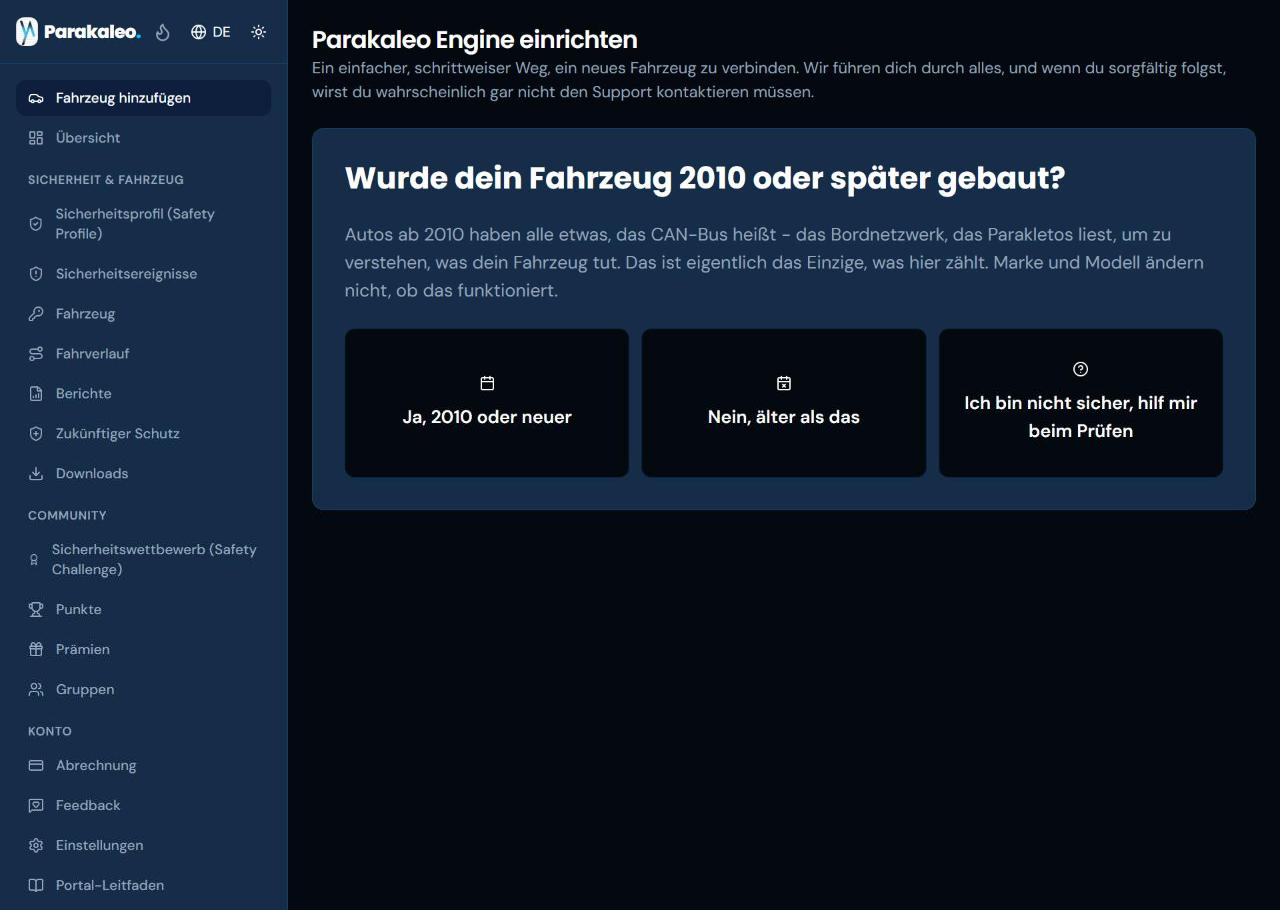Screen dimensions: 1280x910
Task: Click the car icon for Fahrzeug hinzufügen
Action: (x=36, y=98)
